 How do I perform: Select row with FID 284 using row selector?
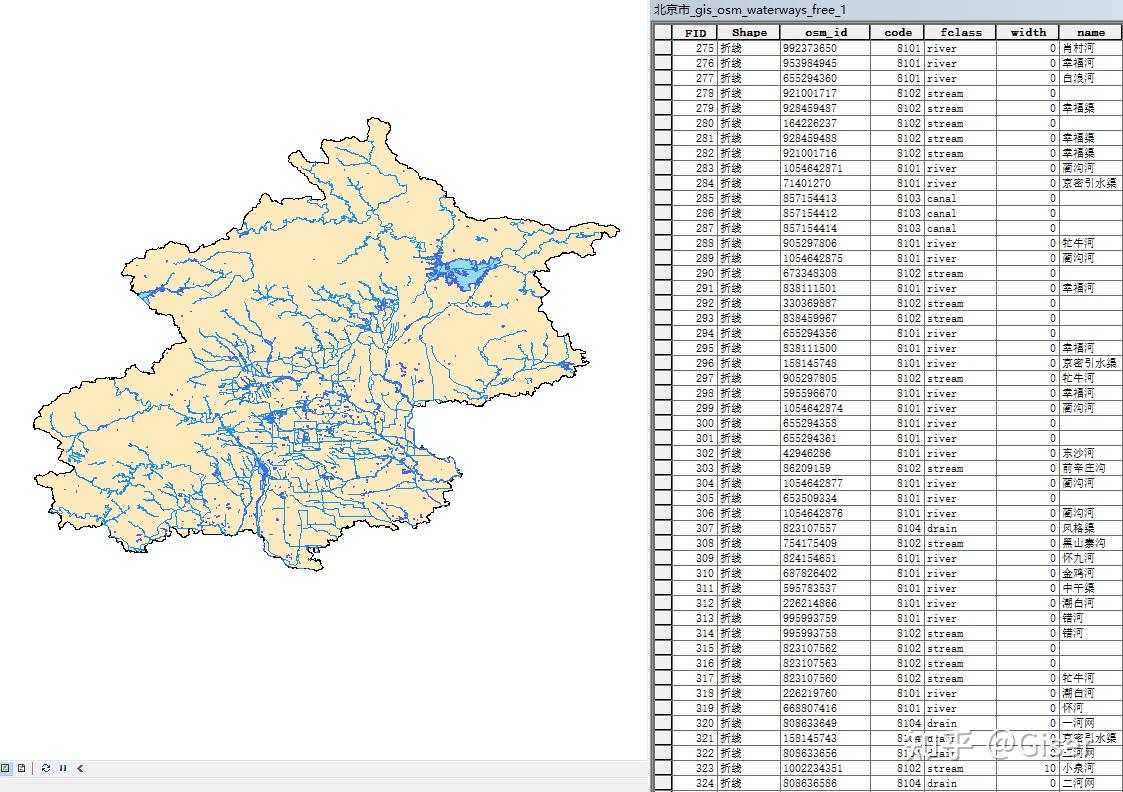(x=662, y=183)
